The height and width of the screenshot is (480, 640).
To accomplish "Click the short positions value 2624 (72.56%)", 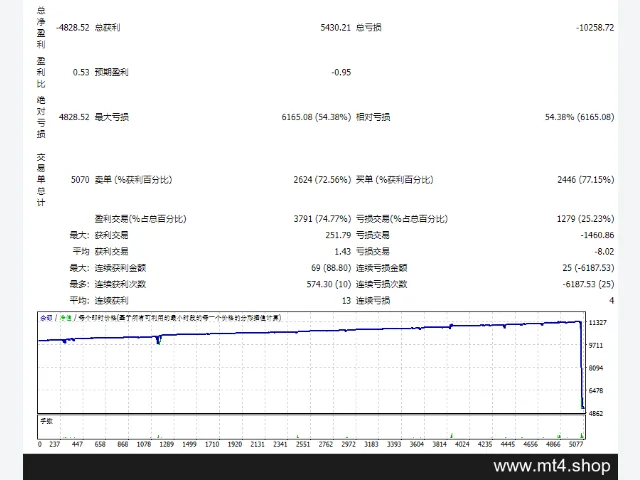I will point(322,180).
